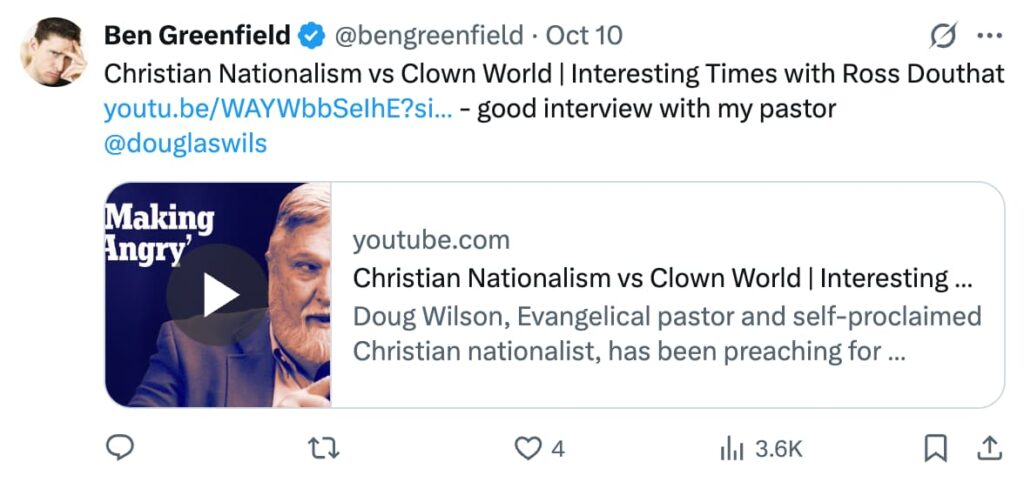Click the reply speech bubble icon
This screenshot has width=1024, height=482.
(x=120, y=449)
